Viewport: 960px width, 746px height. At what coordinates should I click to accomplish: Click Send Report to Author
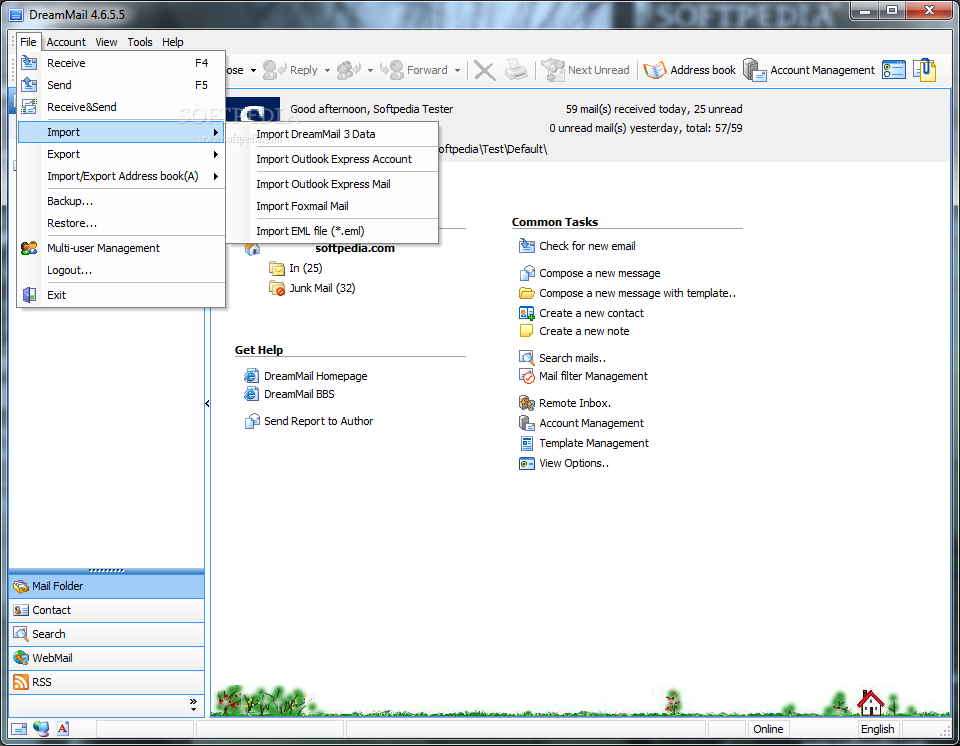tap(318, 421)
